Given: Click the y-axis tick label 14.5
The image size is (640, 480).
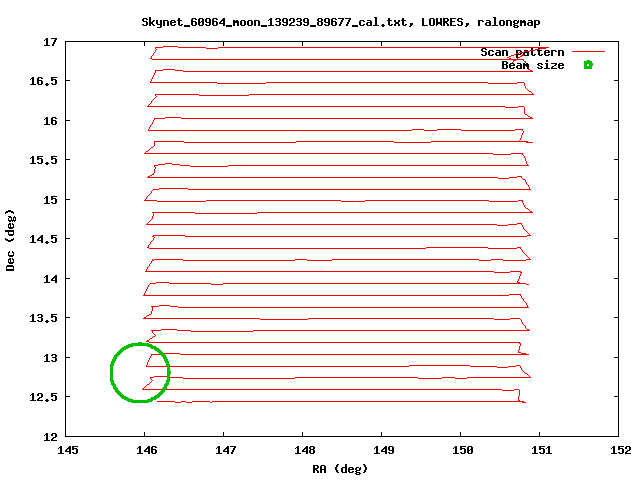Looking at the screenshot, I should pos(44,239).
